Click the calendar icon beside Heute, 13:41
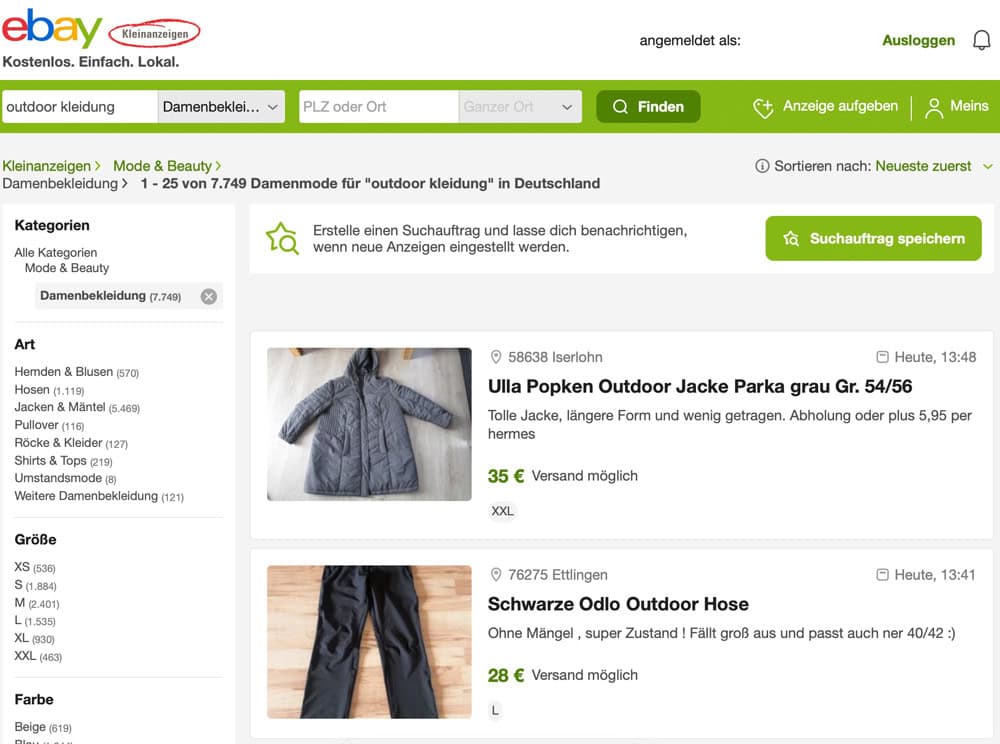The height and width of the screenshot is (744, 1000). 882,574
